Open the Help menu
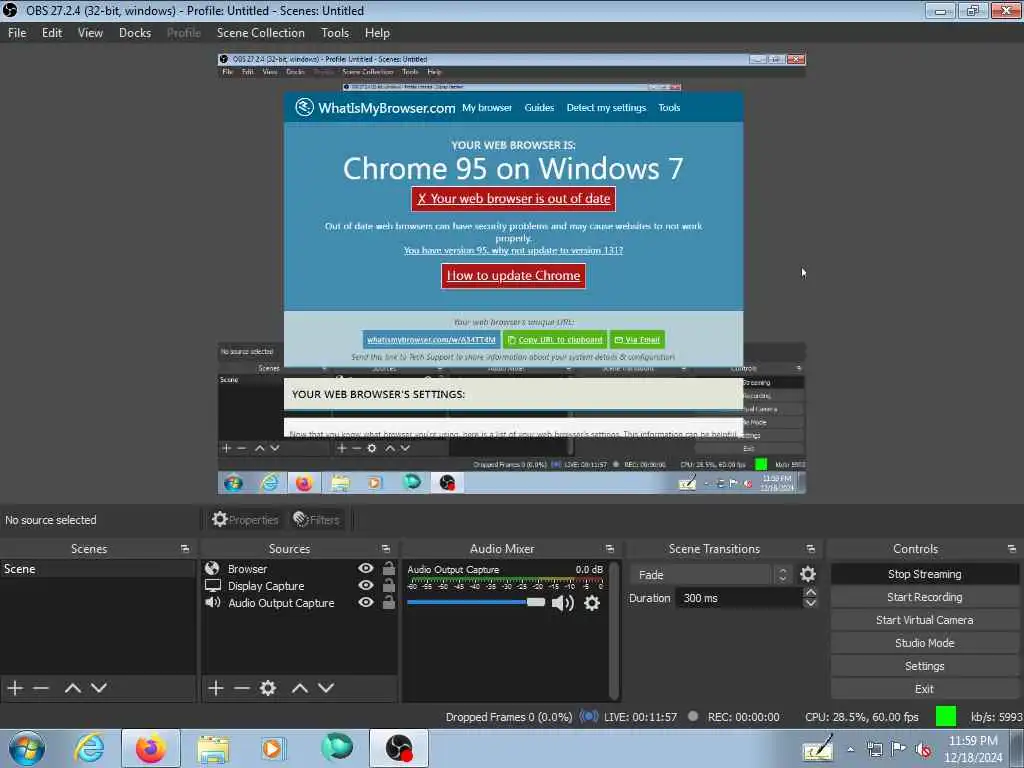The height and width of the screenshot is (768, 1024). (x=377, y=33)
